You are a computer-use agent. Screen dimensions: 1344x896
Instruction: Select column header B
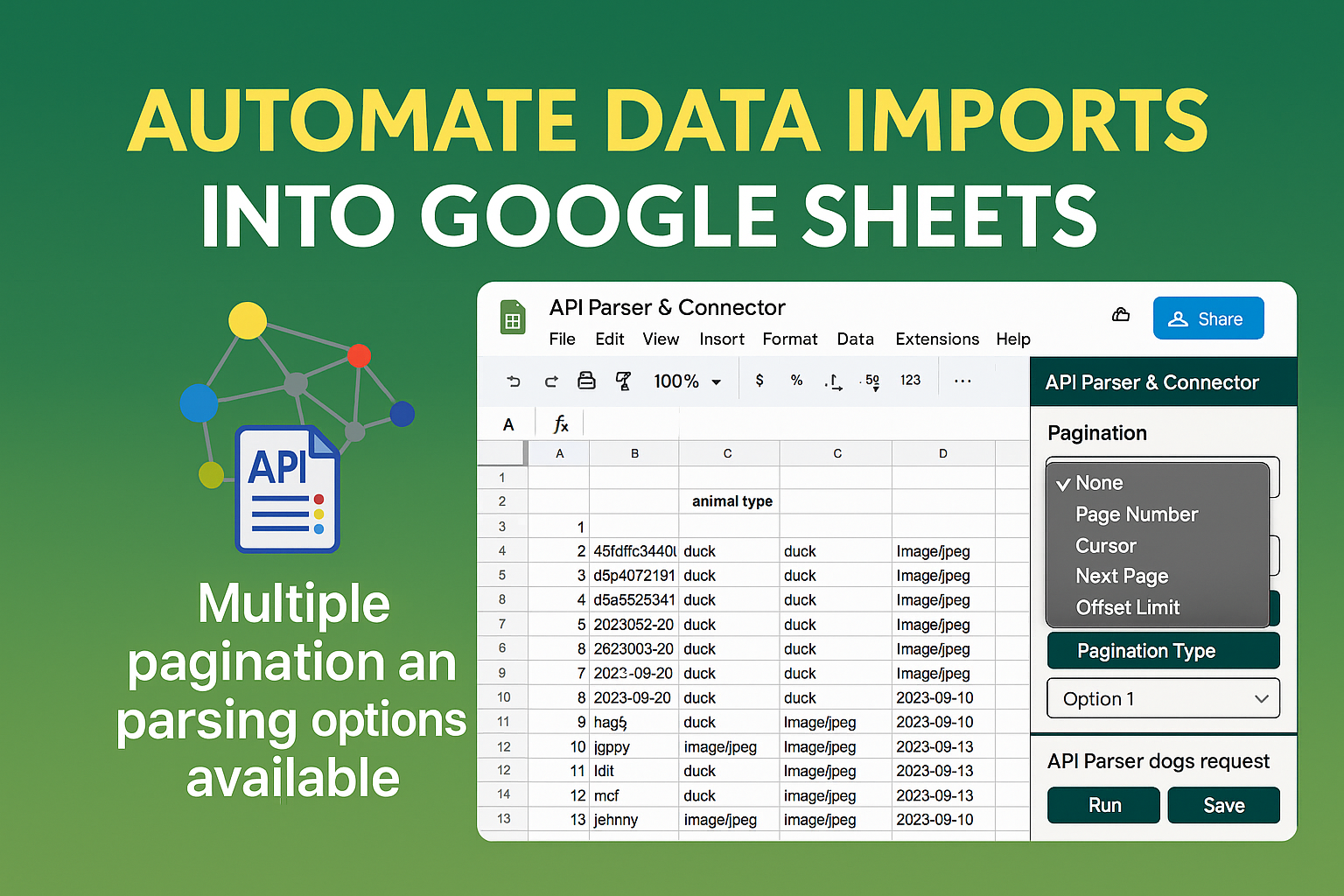[634, 453]
